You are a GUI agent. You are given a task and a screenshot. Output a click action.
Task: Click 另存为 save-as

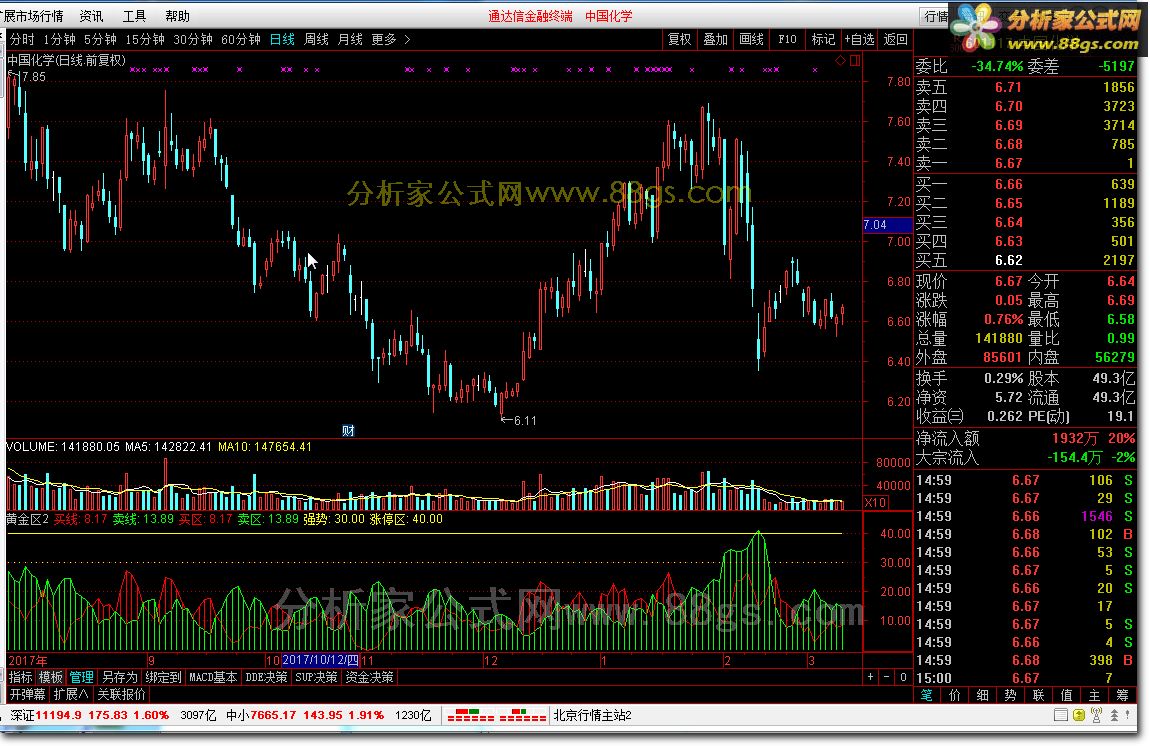point(120,677)
